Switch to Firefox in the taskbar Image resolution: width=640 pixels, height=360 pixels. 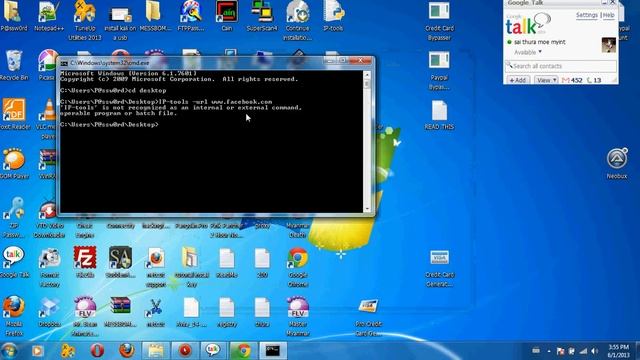click(127, 351)
